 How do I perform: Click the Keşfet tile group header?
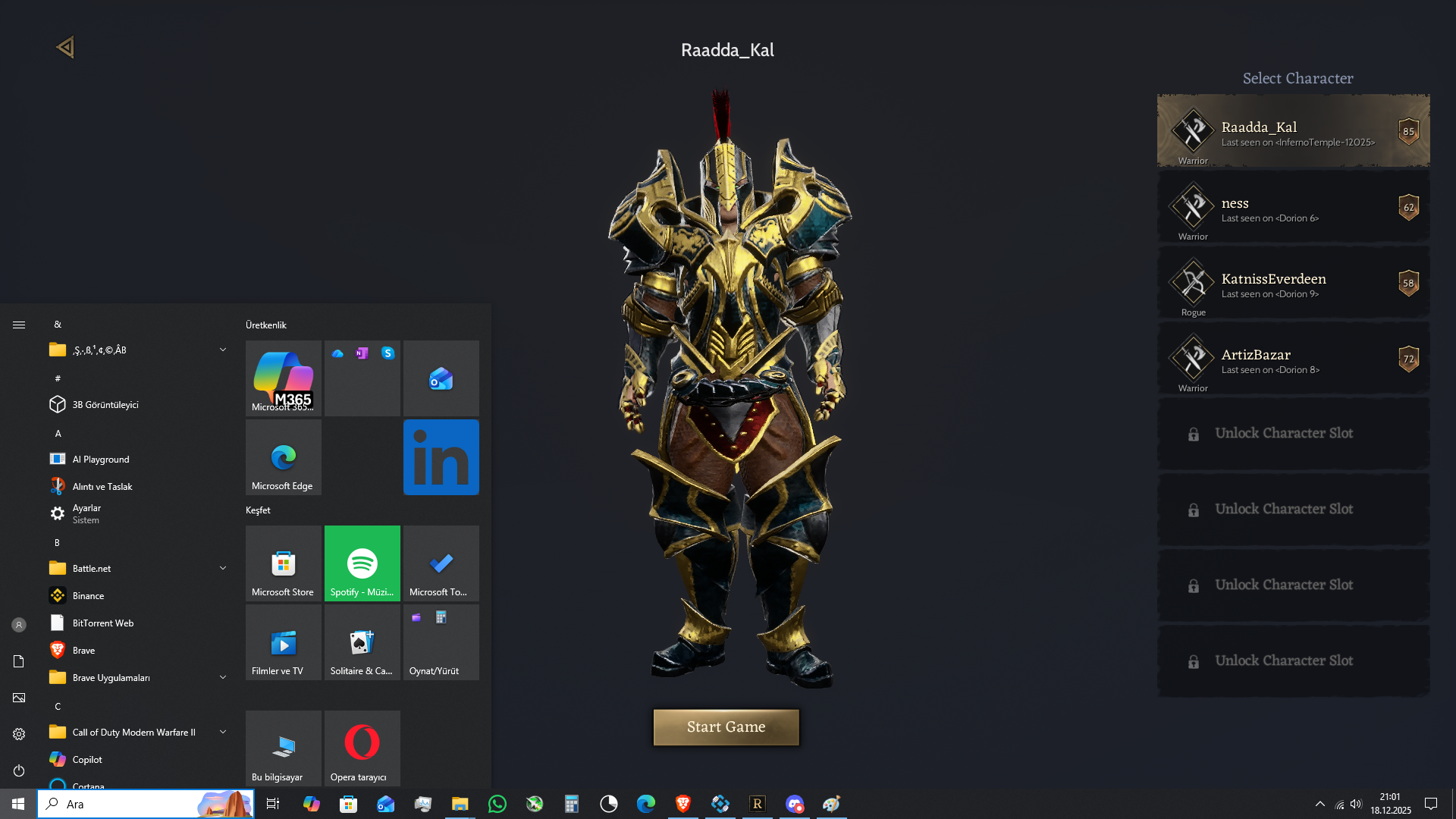pos(258,510)
